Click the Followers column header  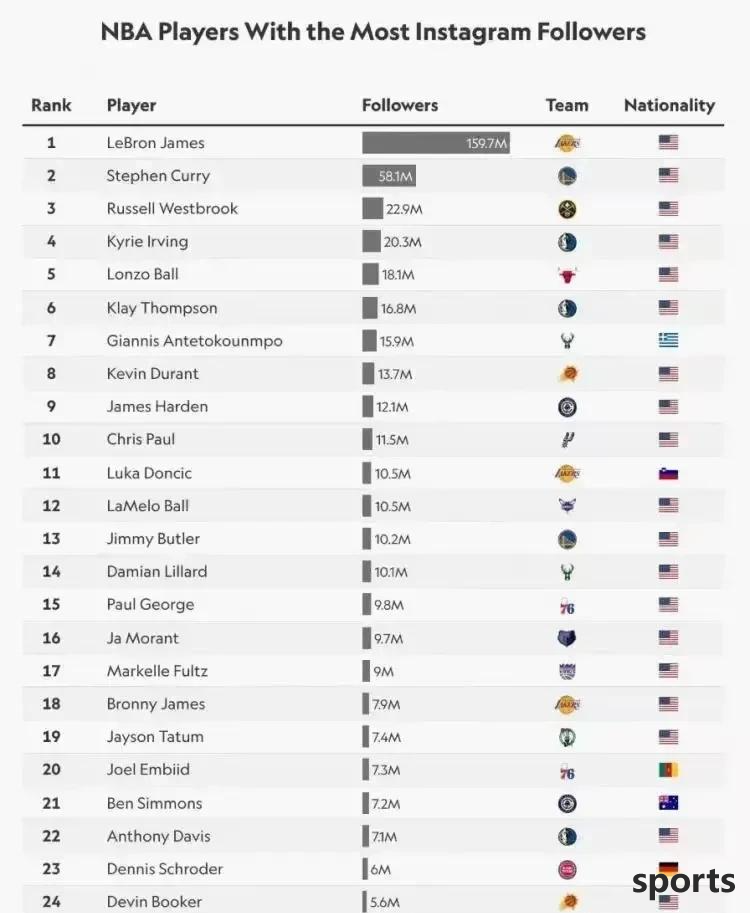point(400,105)
